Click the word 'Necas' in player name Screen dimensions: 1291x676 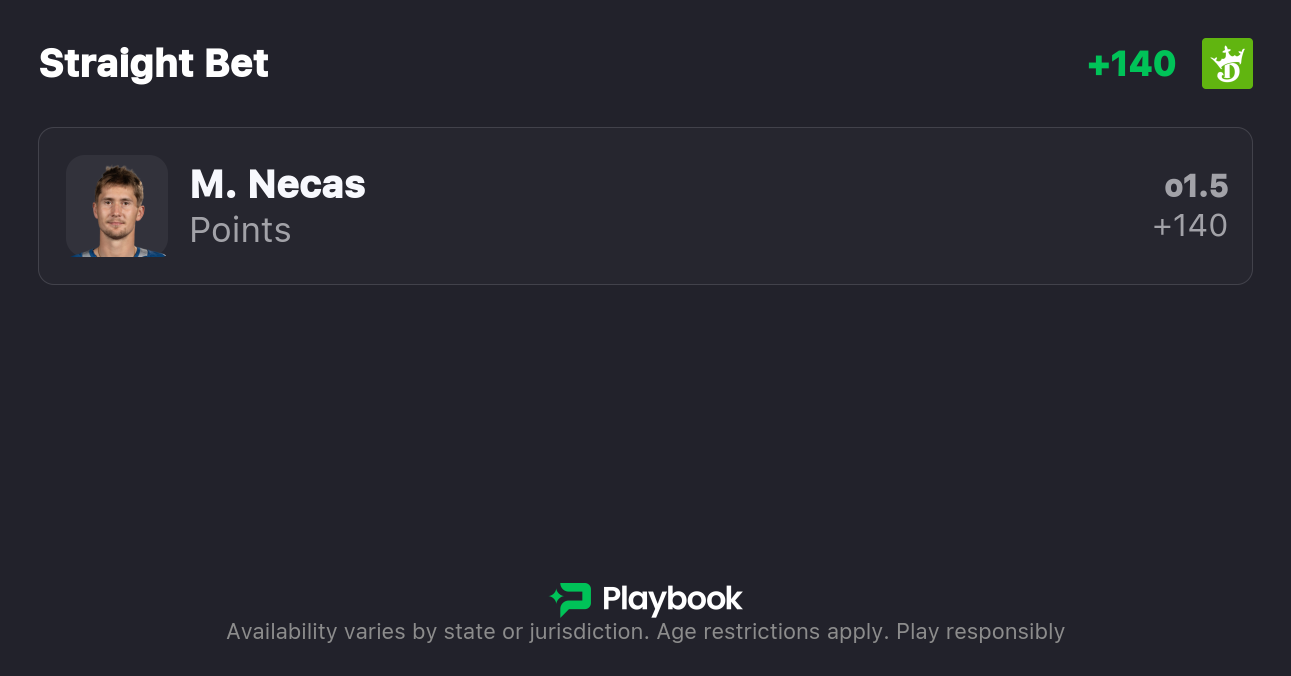click(x=306, y=184)
